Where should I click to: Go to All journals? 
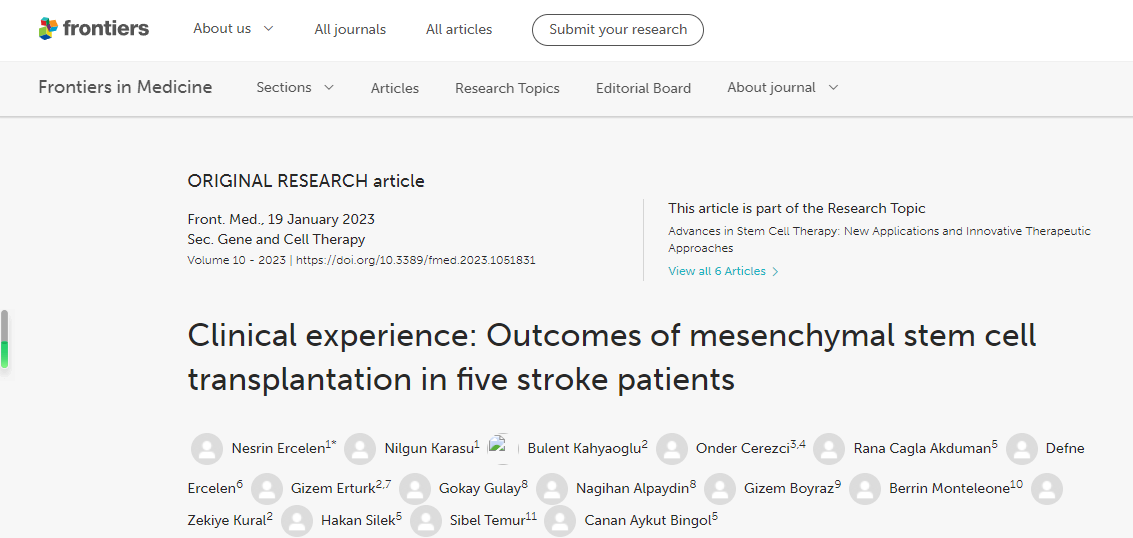tap(350, 30)
